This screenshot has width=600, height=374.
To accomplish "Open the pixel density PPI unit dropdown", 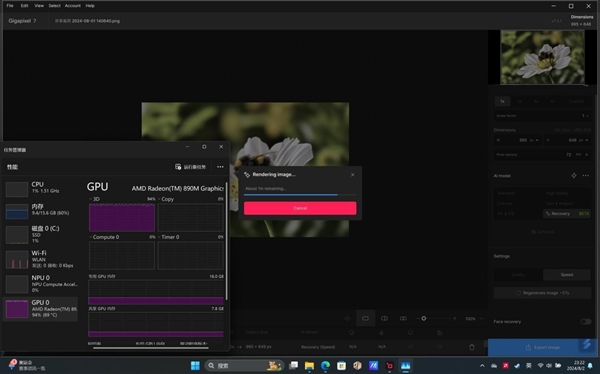I will click(582, 155).
